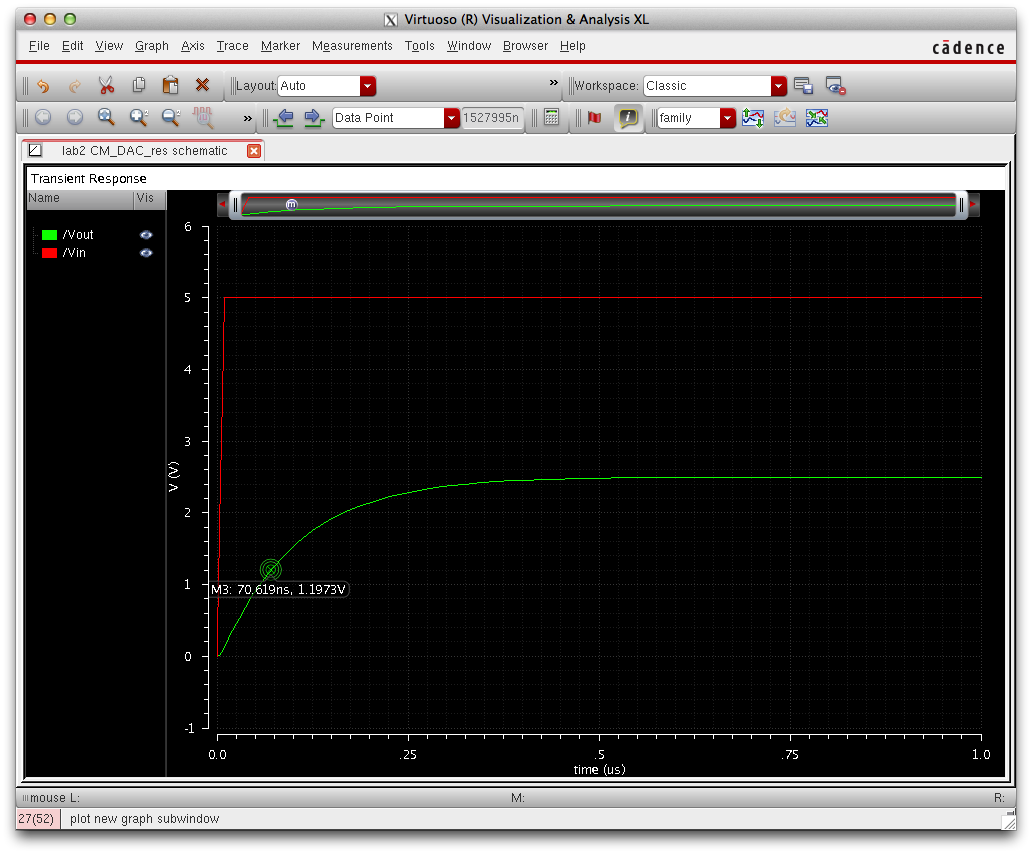The height and width of the screenshot is (854, 1032).
Task: Click the fit-to-window zoom icon
Action: pyautogui.click(x=106, y=118)
